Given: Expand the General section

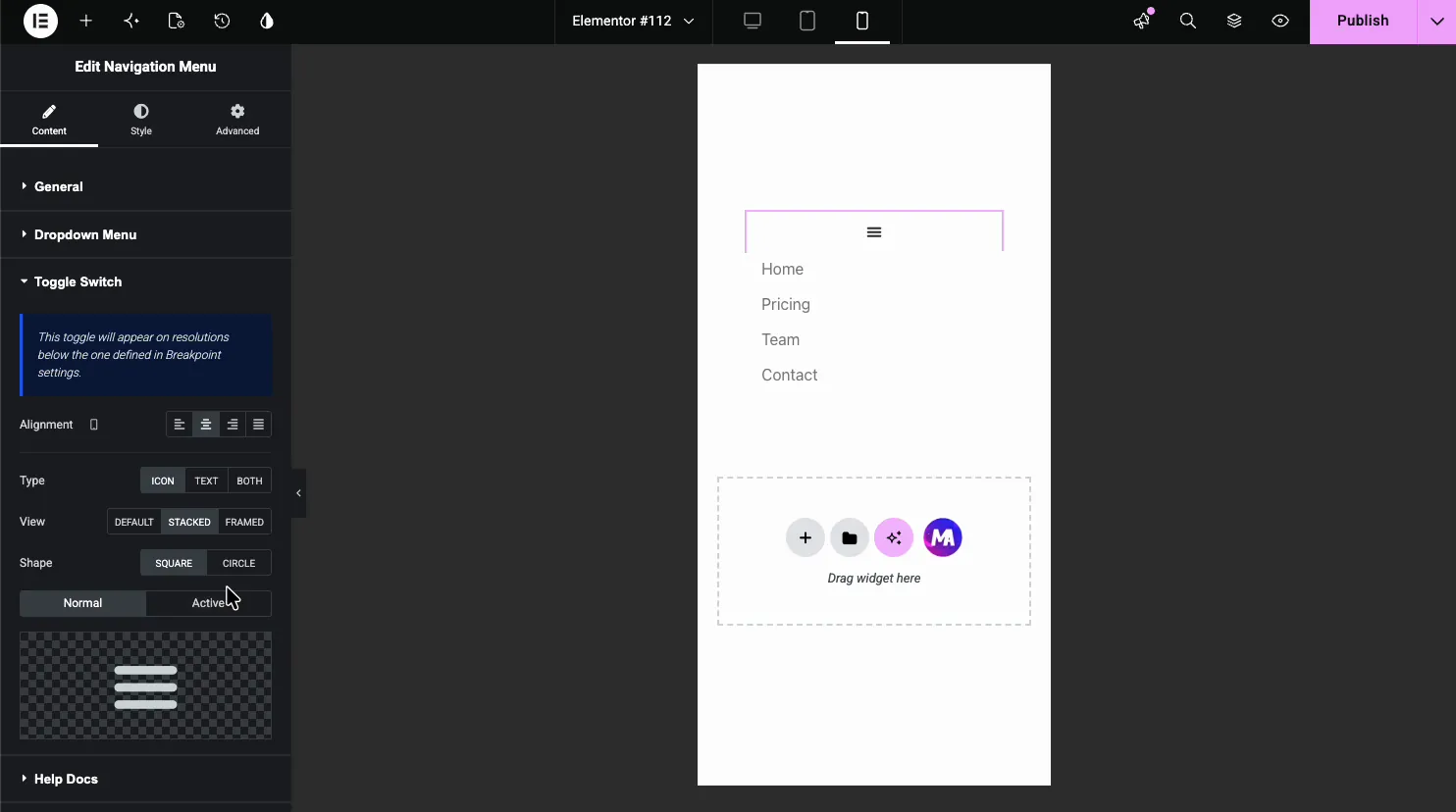Looking at the screenshot, I should 145,186.
